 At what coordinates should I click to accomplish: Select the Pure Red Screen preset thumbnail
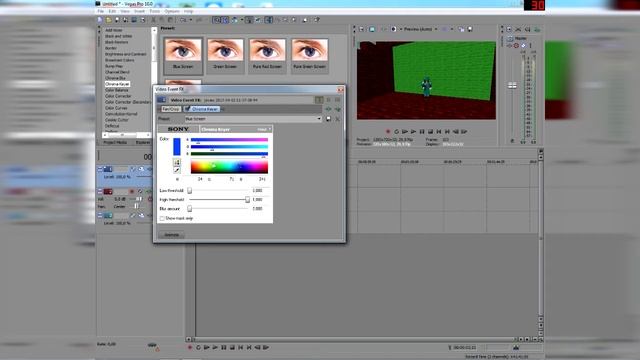click(x=267, y=56)
